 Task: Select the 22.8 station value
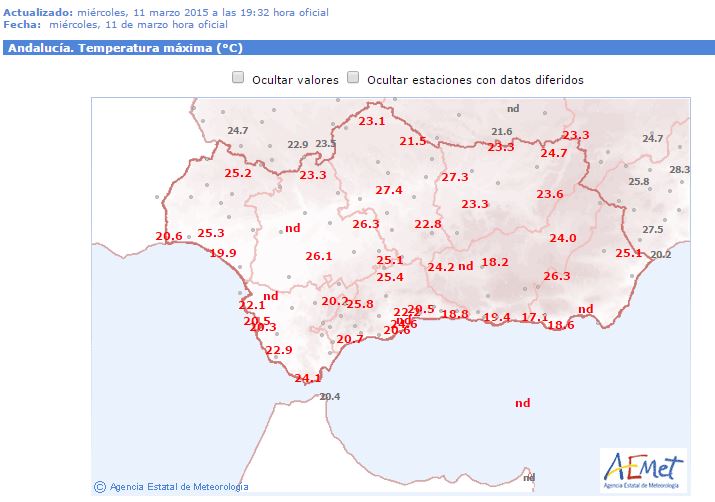[428, 224]
